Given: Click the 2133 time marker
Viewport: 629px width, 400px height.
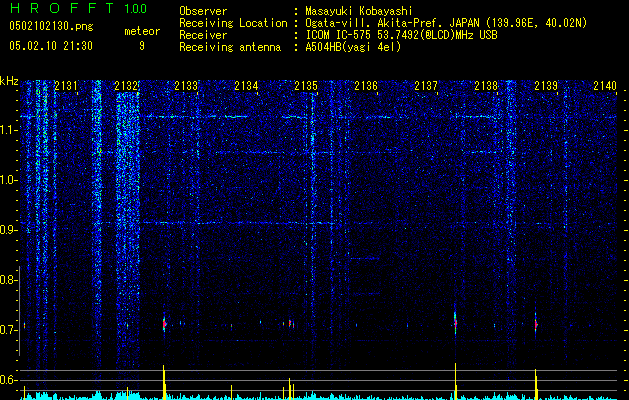Looking at the screenshot, I should [x=186, y=85].
